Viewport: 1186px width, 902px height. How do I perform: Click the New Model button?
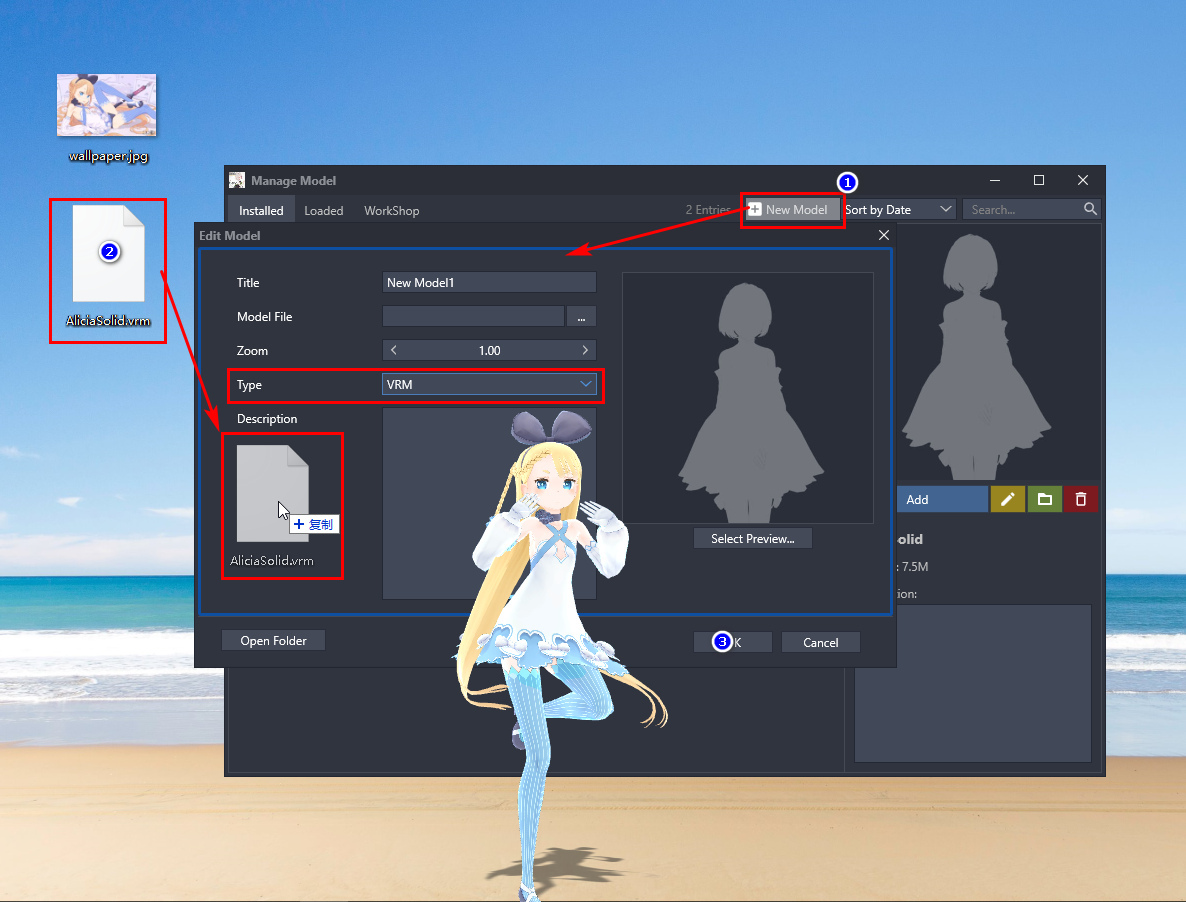coord(792,209)
